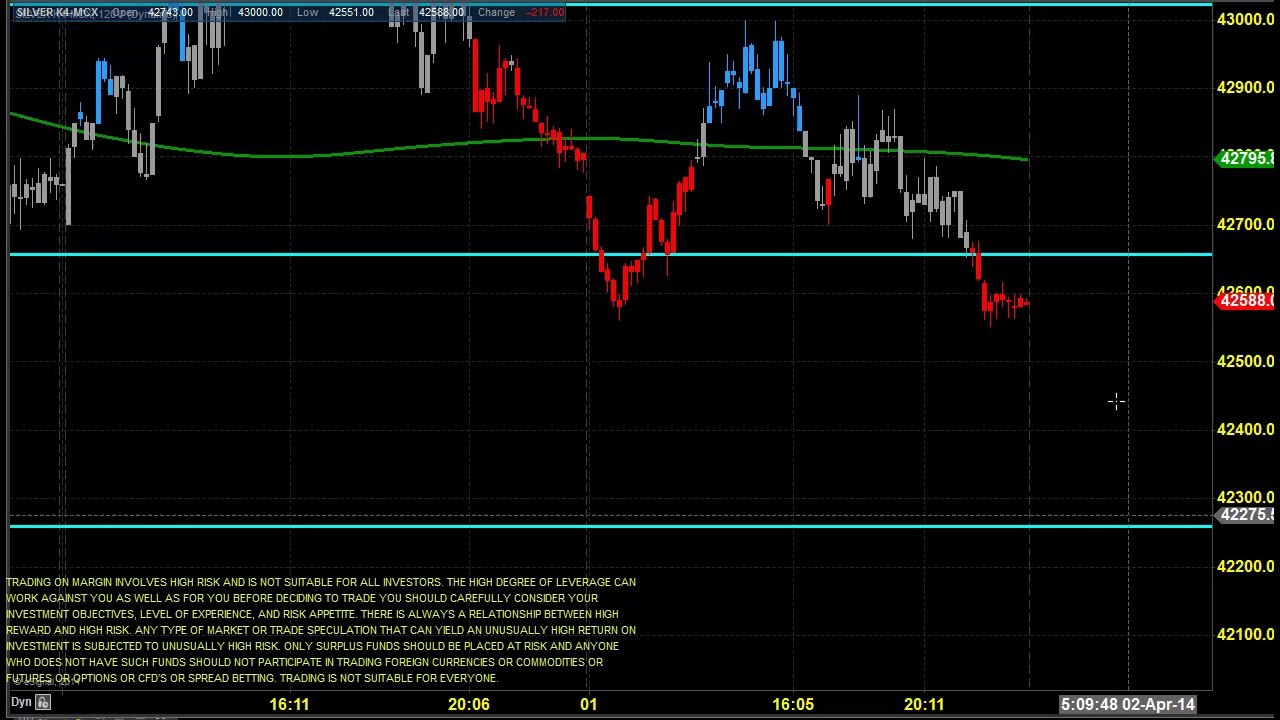Click the 5:09:48 02-Apr-14 clock display
The image size is (1280, 720).
1128,704
